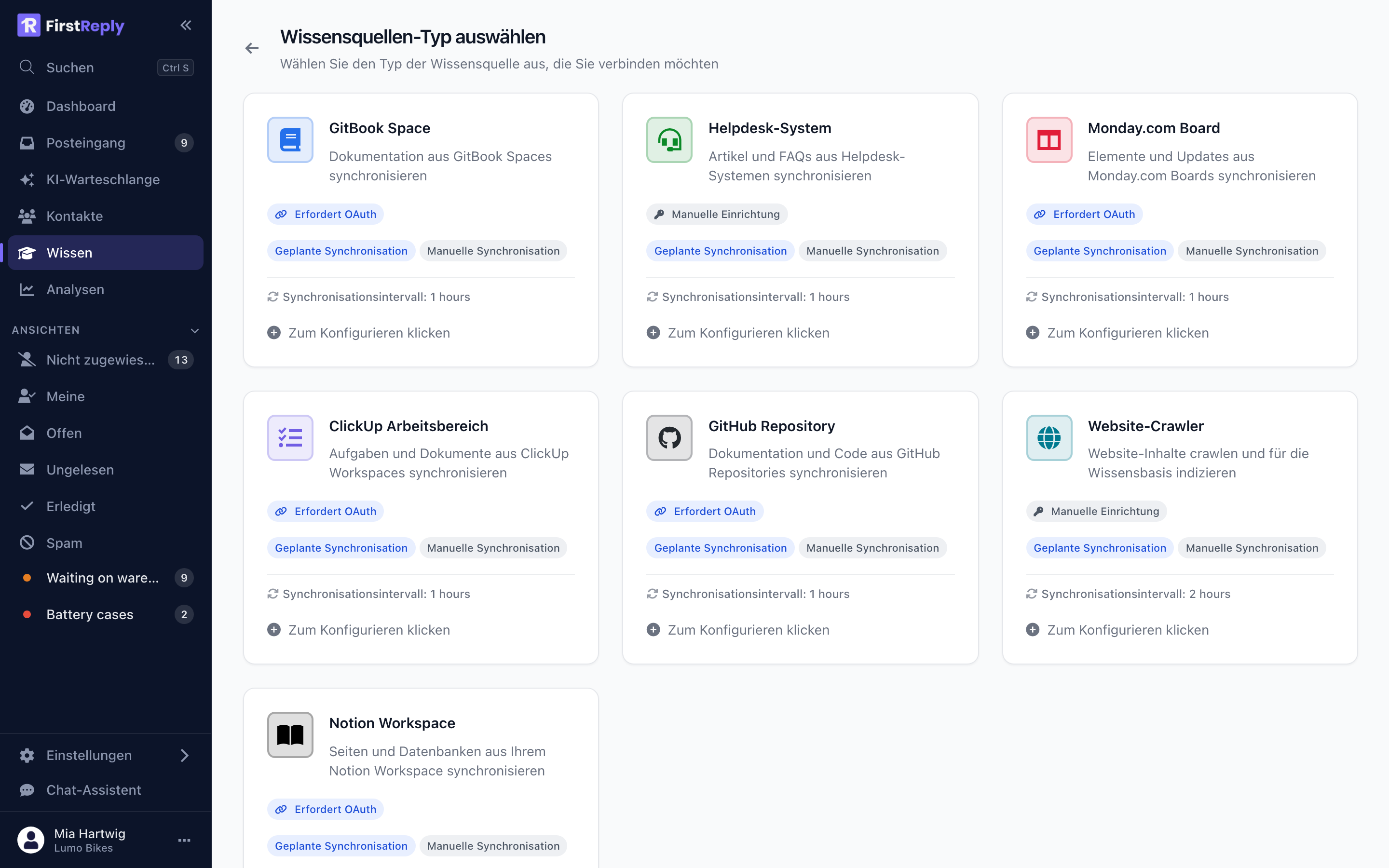Collapse the sidebar with double-chevron icon

185,25
